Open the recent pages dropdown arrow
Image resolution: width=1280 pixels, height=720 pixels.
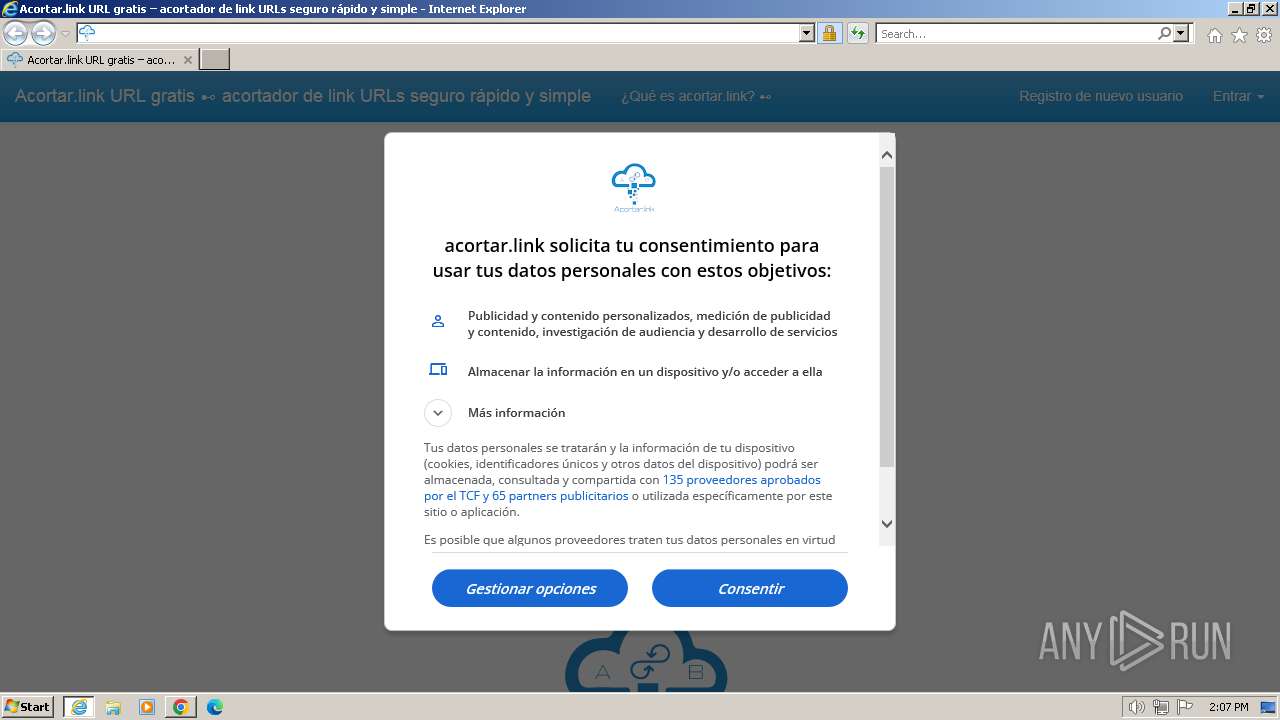tap(65, 34)
